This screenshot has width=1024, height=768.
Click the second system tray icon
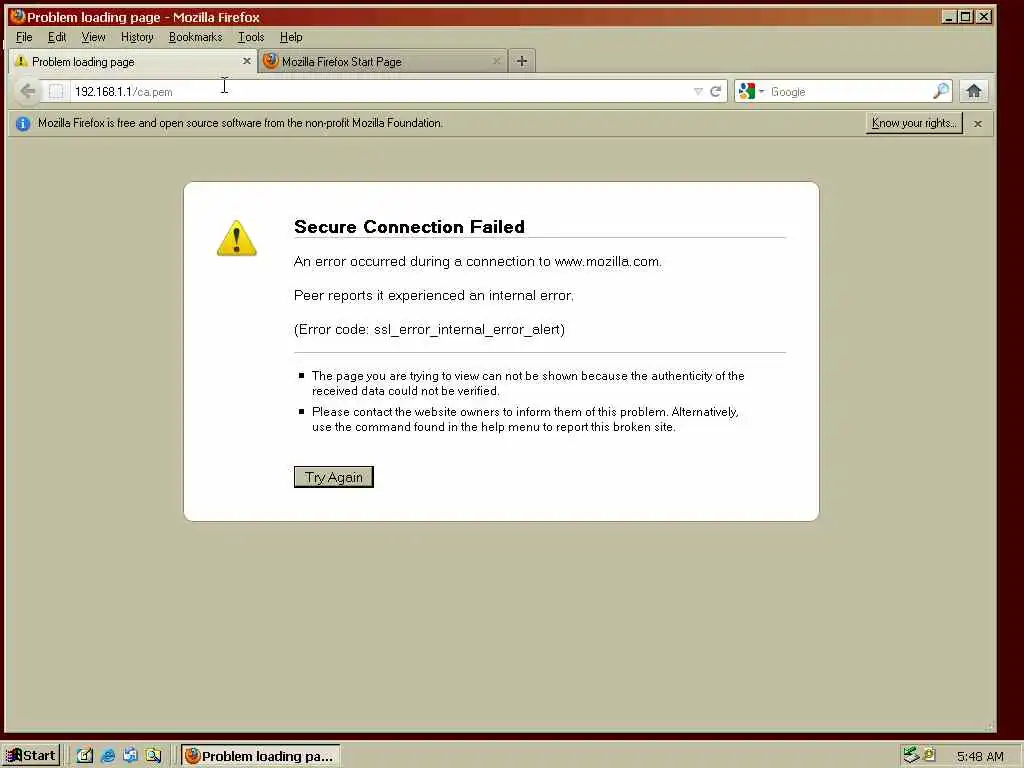click(x=930, y=754)
